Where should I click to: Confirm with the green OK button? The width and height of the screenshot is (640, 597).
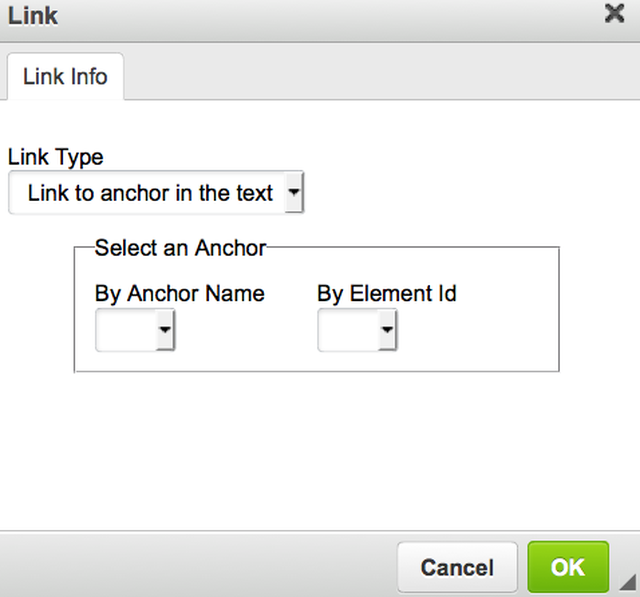(567, 567)
